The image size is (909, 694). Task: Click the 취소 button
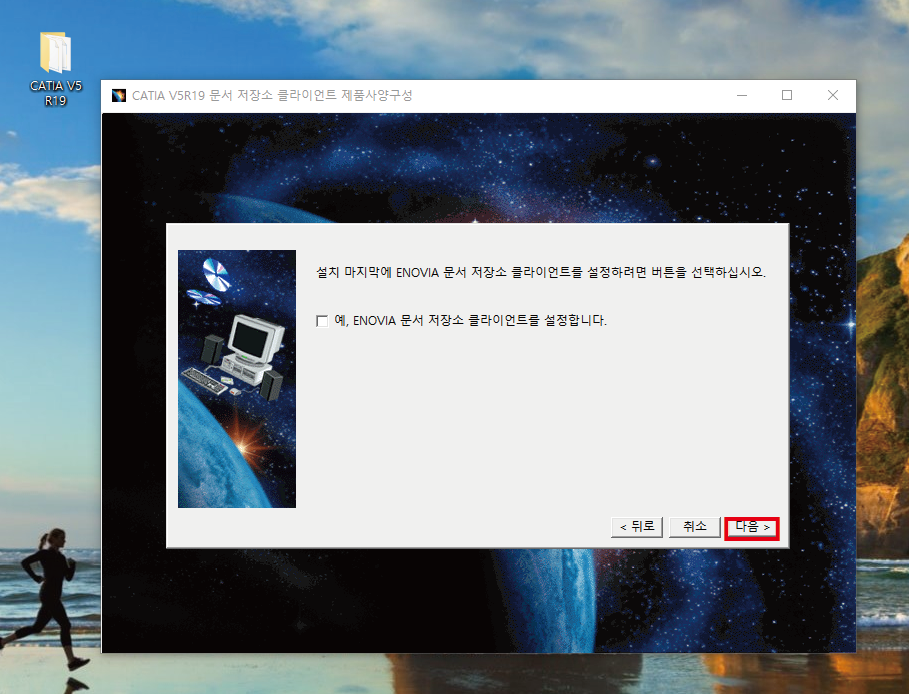tap(695, 527)
